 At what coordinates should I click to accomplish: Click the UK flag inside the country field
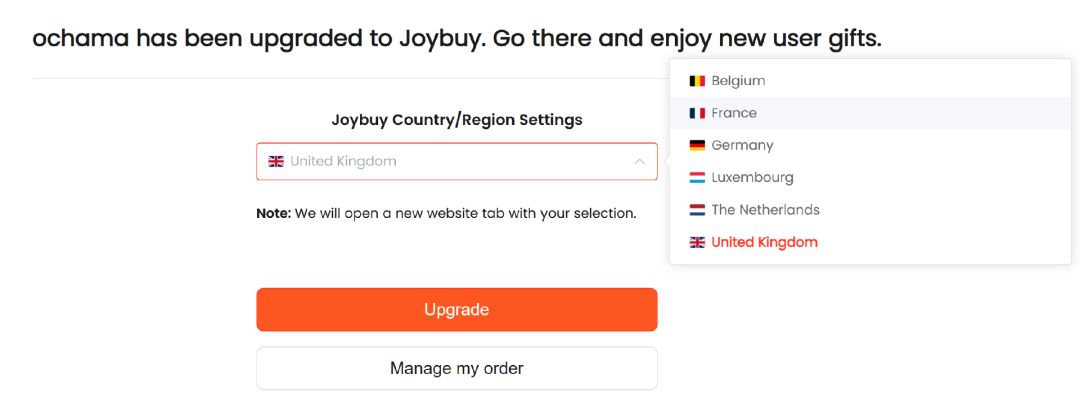click(x=276, y=161)
